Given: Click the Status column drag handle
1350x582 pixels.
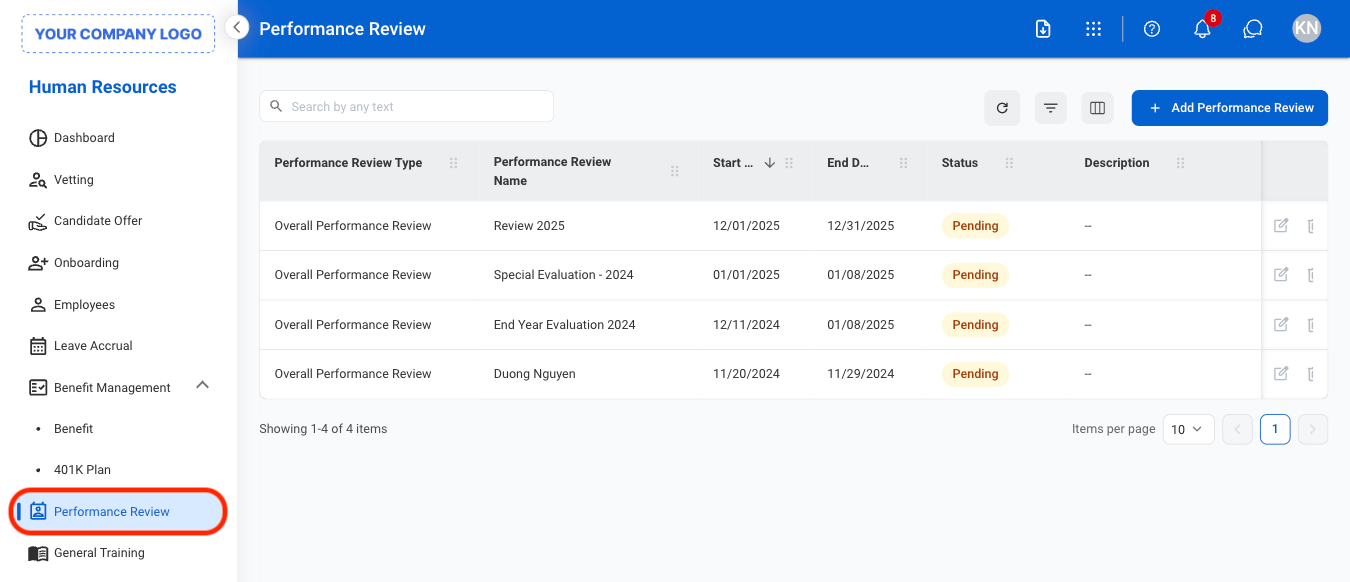Looking at the screenshot, I should [x=1009, y=163].
